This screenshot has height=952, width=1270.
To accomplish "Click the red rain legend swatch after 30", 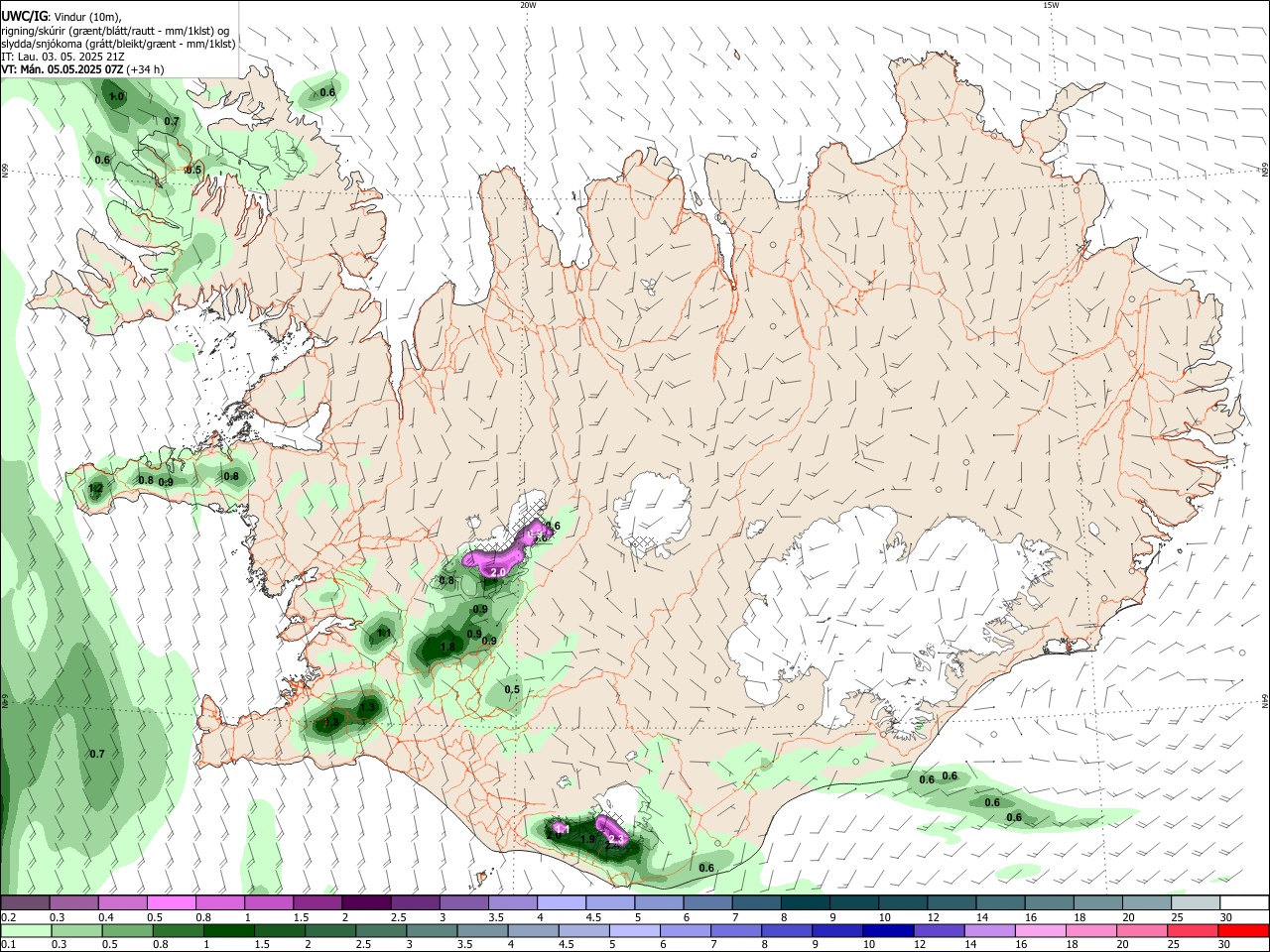I will coord(1244,930).
